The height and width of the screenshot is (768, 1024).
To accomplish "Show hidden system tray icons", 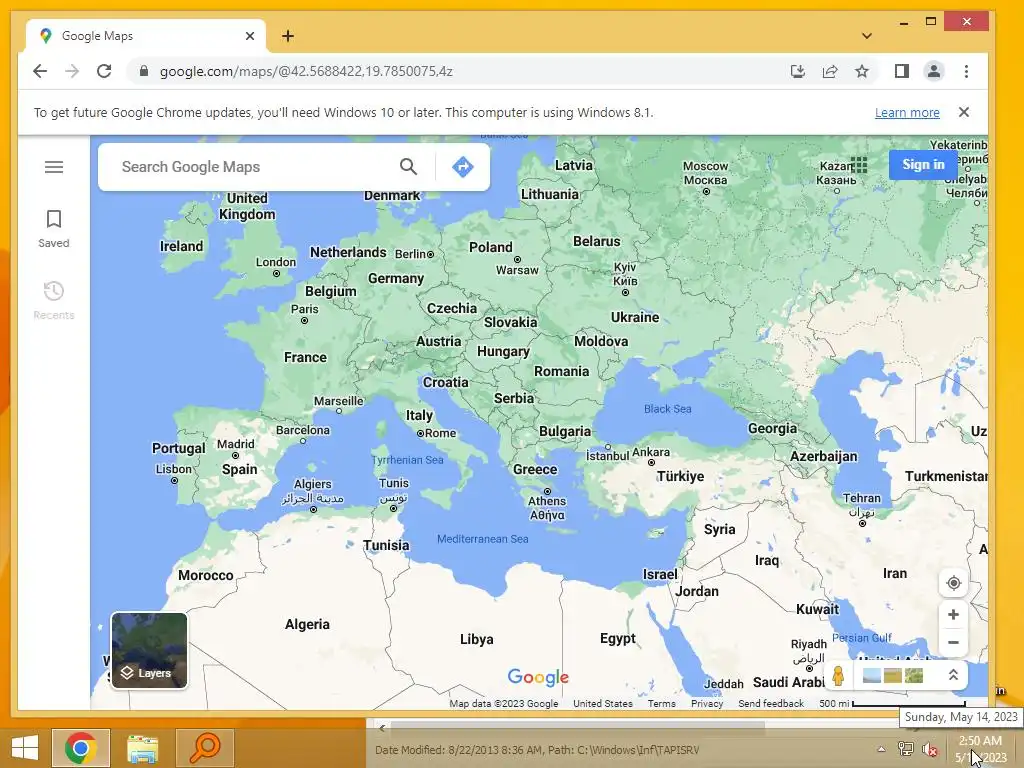I will click(x=881, y=749).
